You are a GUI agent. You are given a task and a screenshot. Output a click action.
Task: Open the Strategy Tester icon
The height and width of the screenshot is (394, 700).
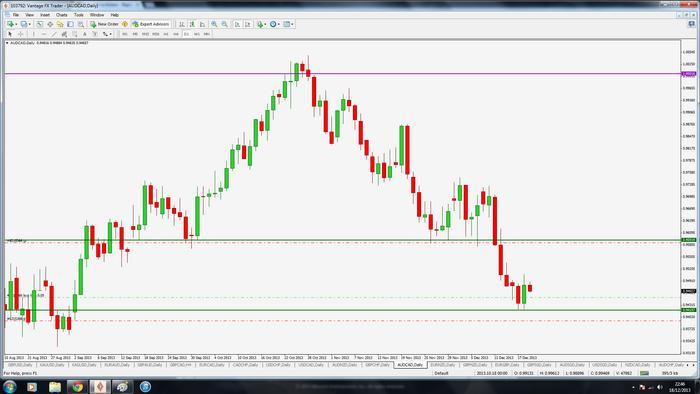pyautogui.click(x=81, y=24)
